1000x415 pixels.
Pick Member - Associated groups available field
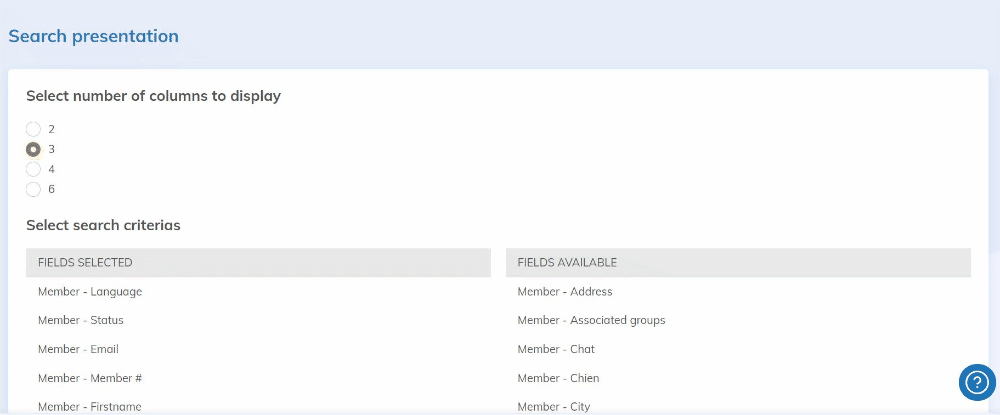tap(591, 321)
